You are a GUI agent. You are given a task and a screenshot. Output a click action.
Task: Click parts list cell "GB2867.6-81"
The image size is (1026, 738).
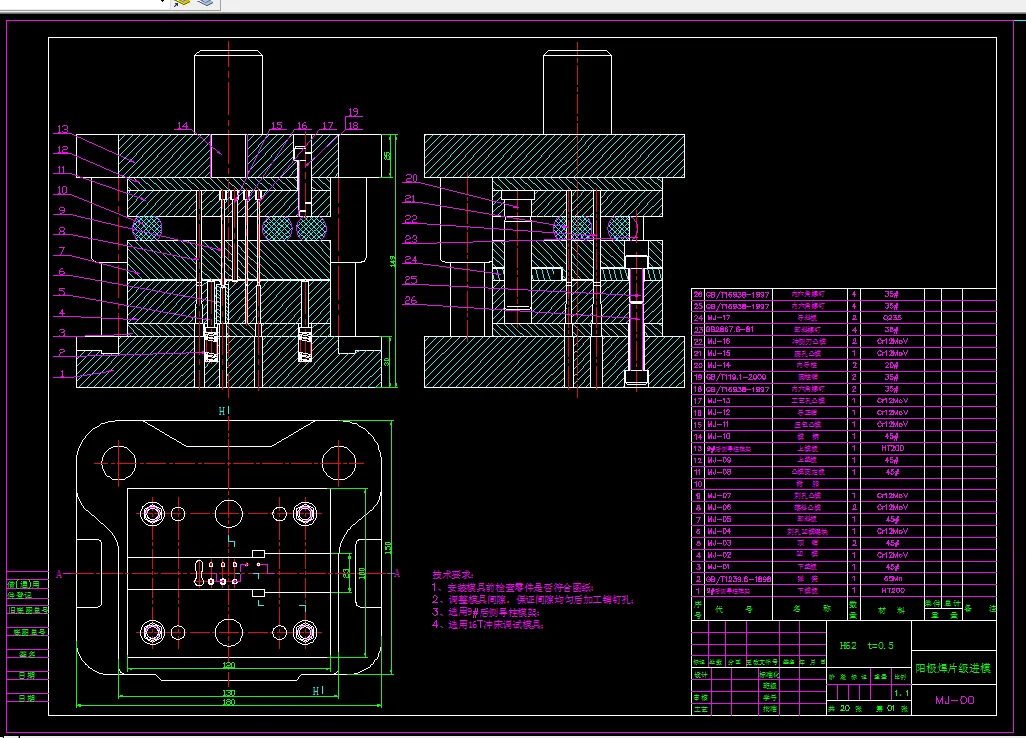[730, 329]
